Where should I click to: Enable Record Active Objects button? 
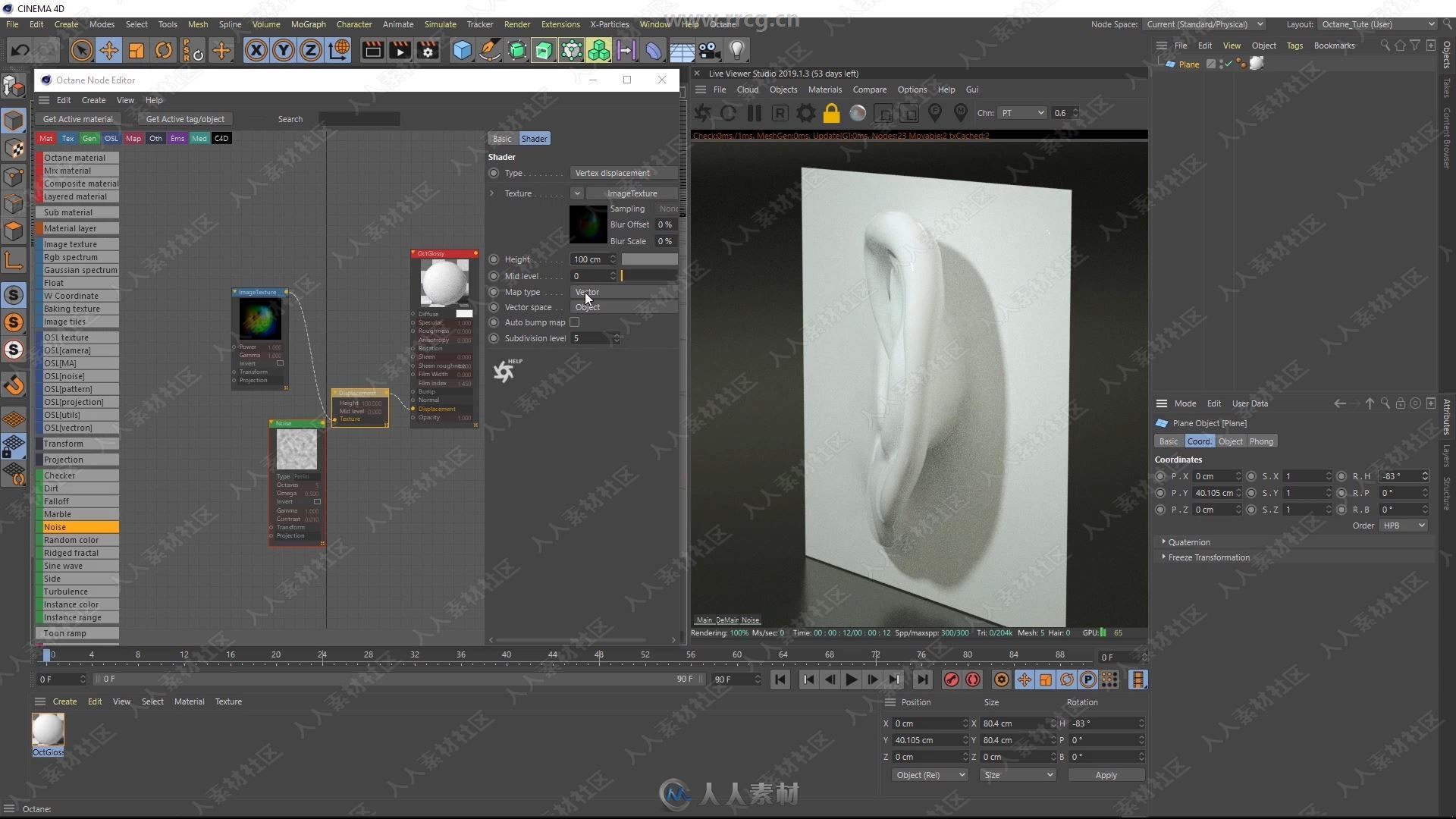coord(951,679)
